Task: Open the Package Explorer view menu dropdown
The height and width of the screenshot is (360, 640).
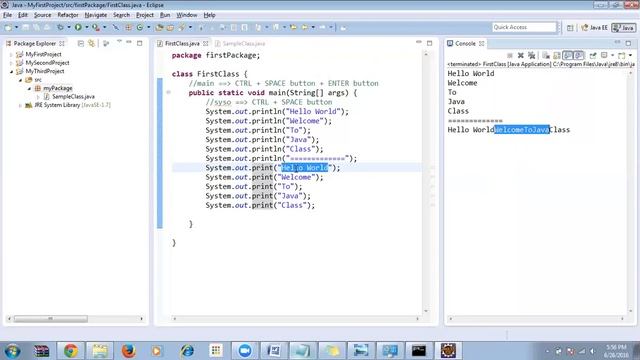Action: tap(119, 42)
